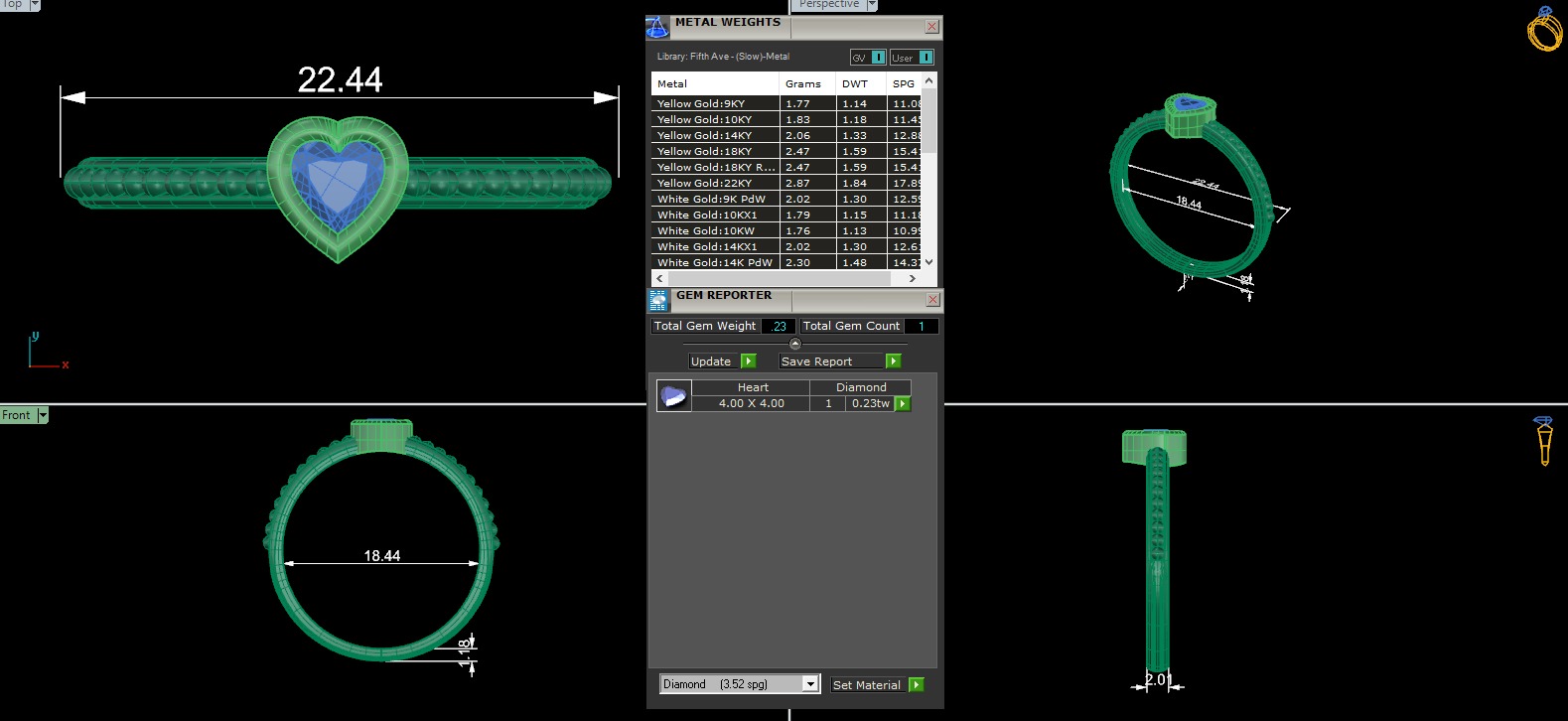Open the Front viewport dropdown arrow
The height and width of the screenshot is (721, 1568).
tap(43, 415)
